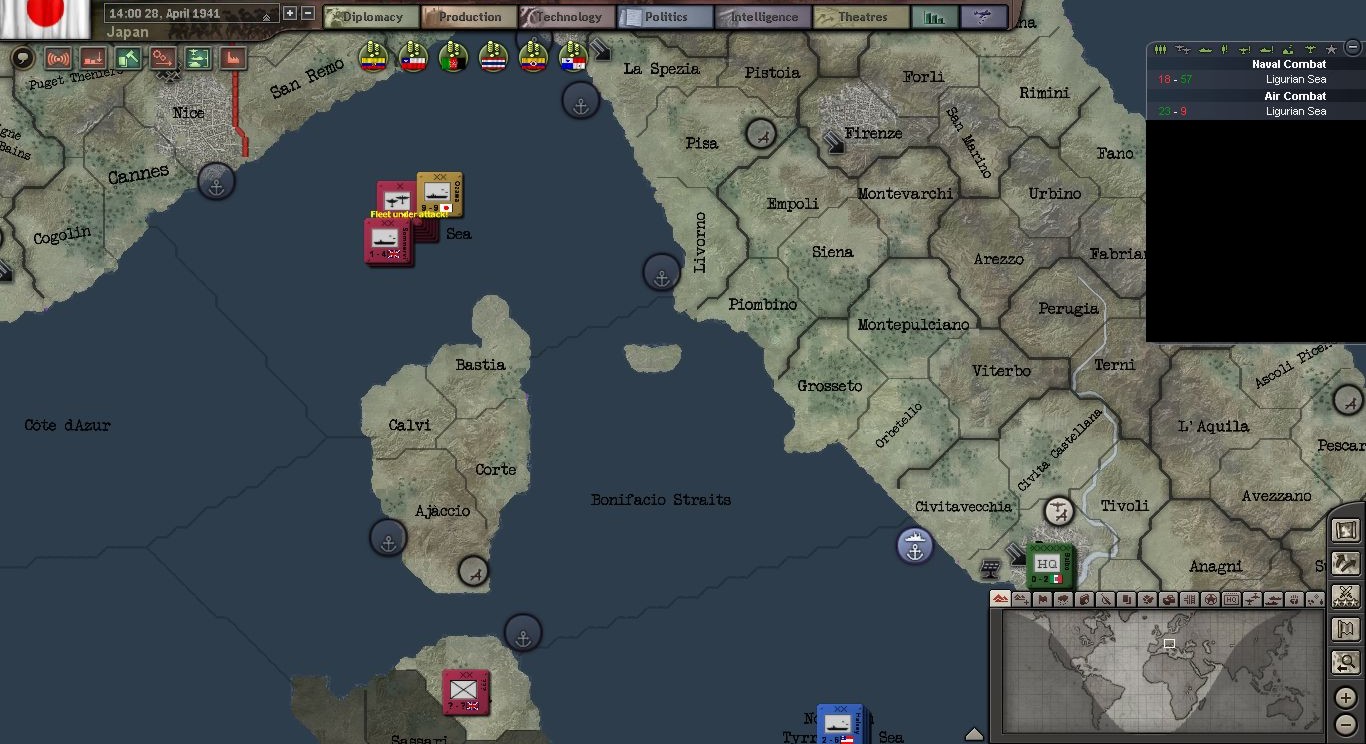The height and width of the screenshot is (744, 1366).
Task: Click the speech bubble messages icon
Action: [22, 58]
